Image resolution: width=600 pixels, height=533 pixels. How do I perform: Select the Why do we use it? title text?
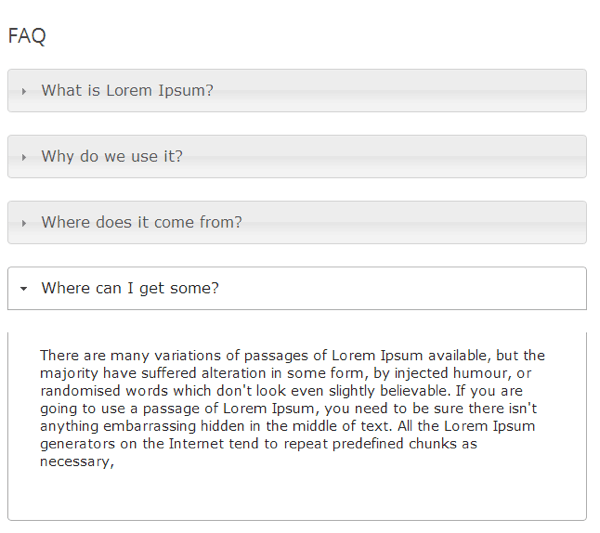(x=112, y=156)
